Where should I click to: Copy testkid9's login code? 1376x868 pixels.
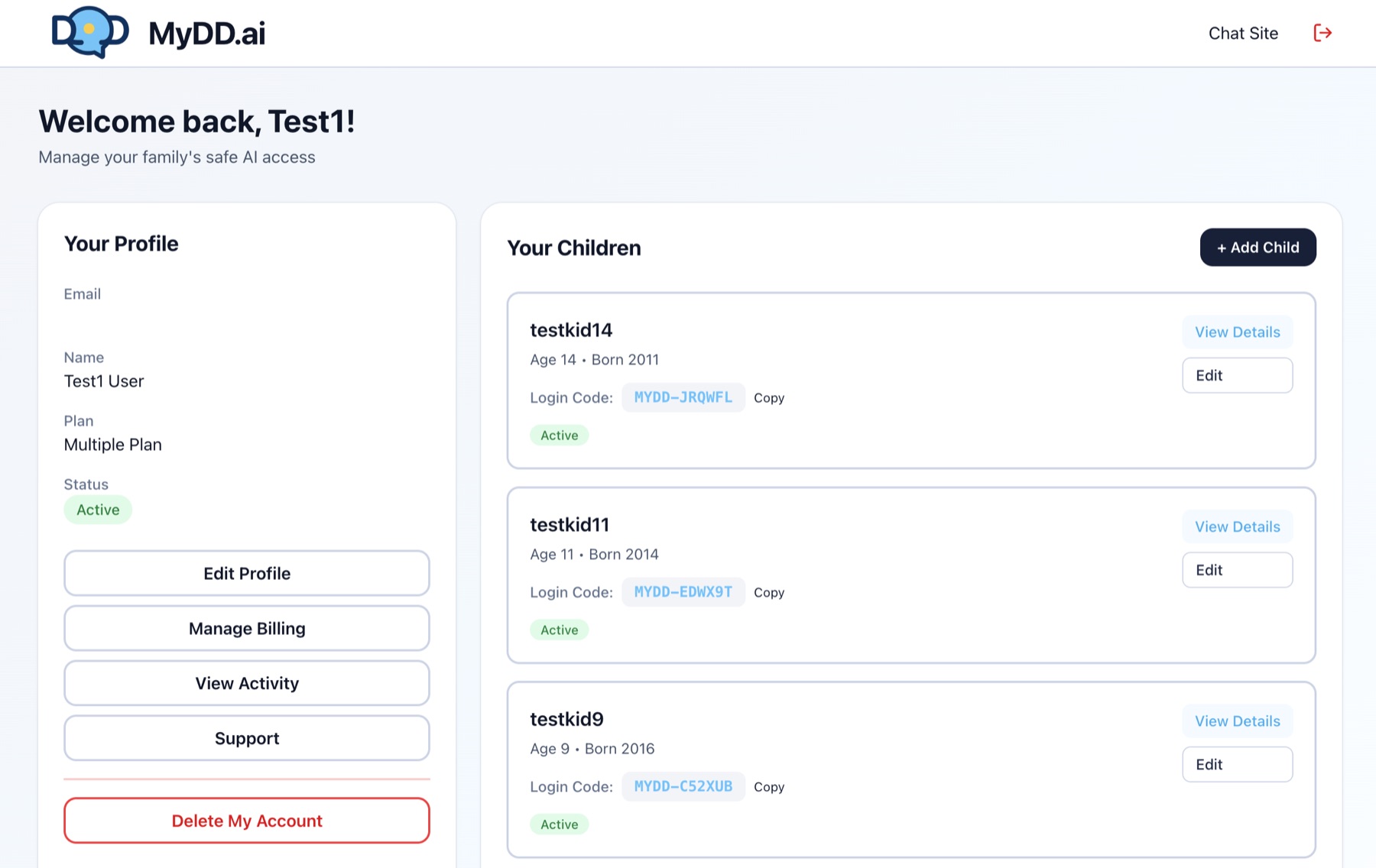click(x=769, y=786)
